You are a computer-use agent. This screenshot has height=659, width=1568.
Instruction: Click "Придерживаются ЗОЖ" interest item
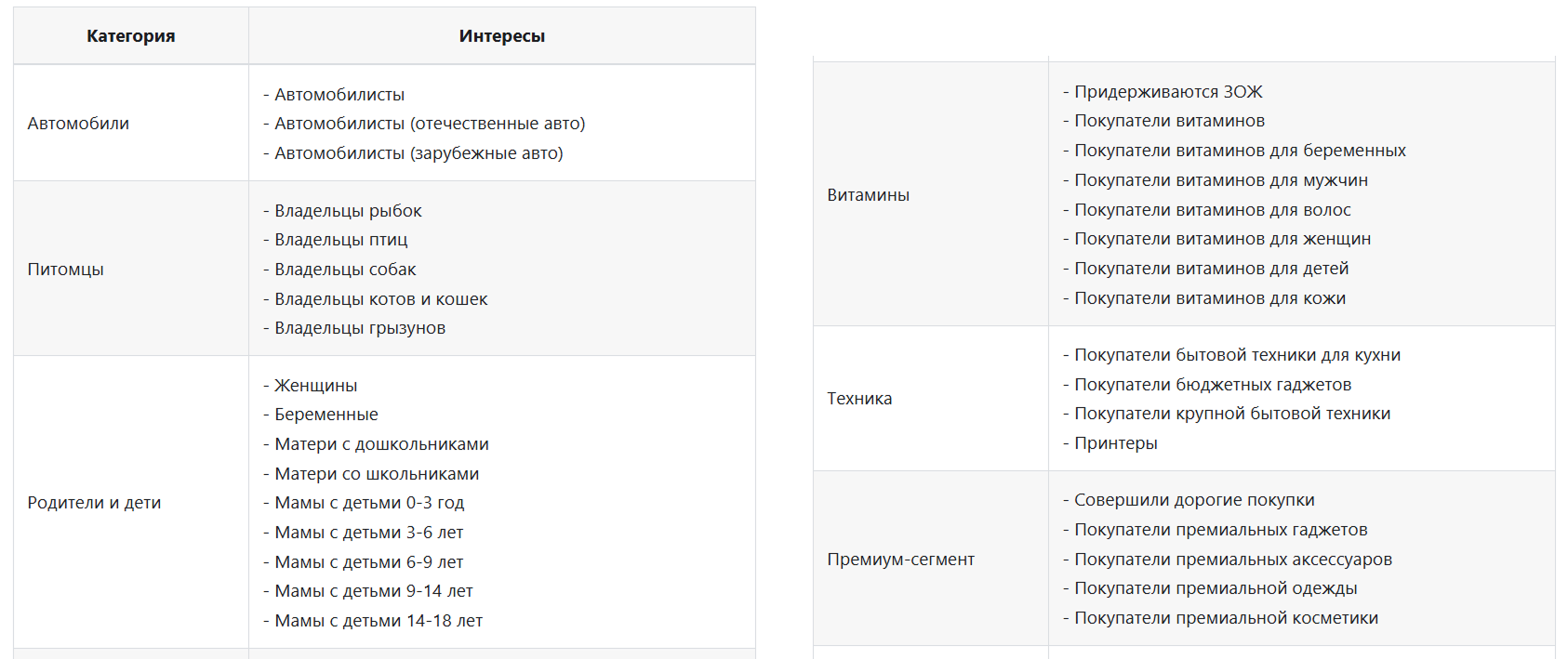tap(1168, 92)
